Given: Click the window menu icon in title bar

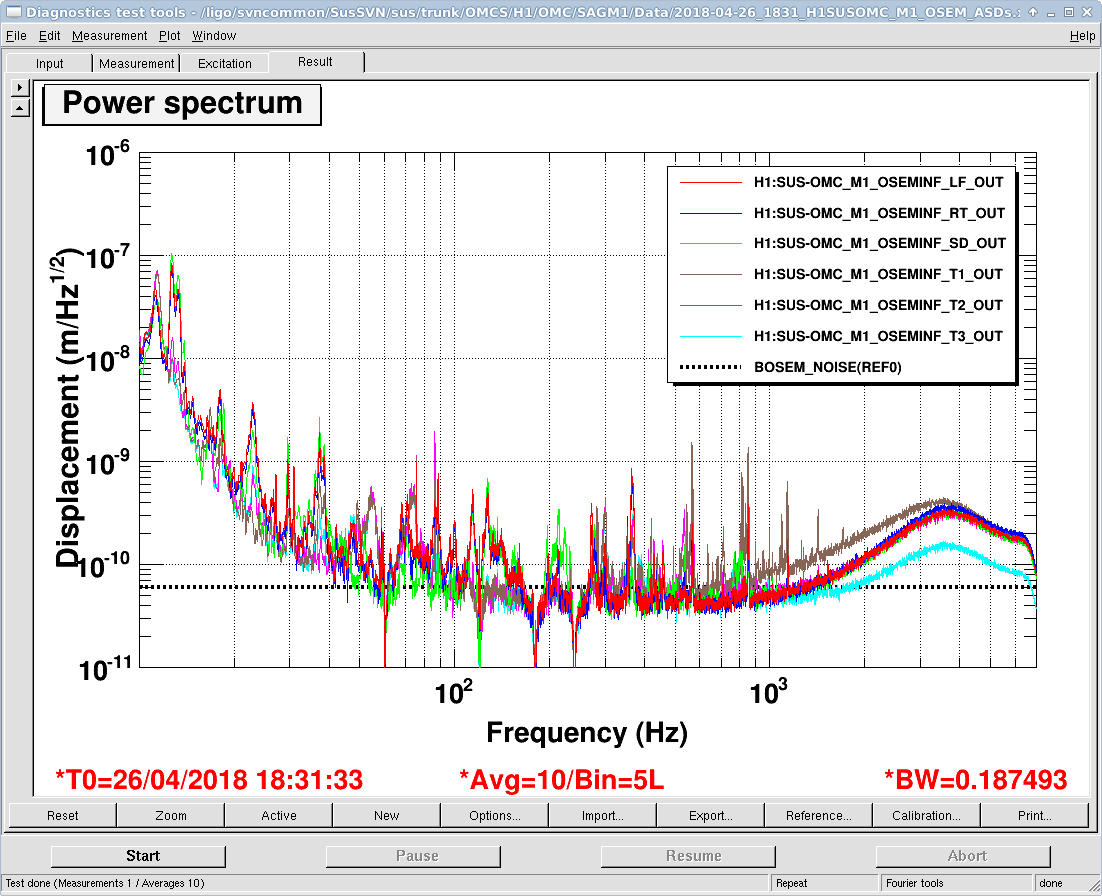Looking at the screenshot, I should [13, 12].
